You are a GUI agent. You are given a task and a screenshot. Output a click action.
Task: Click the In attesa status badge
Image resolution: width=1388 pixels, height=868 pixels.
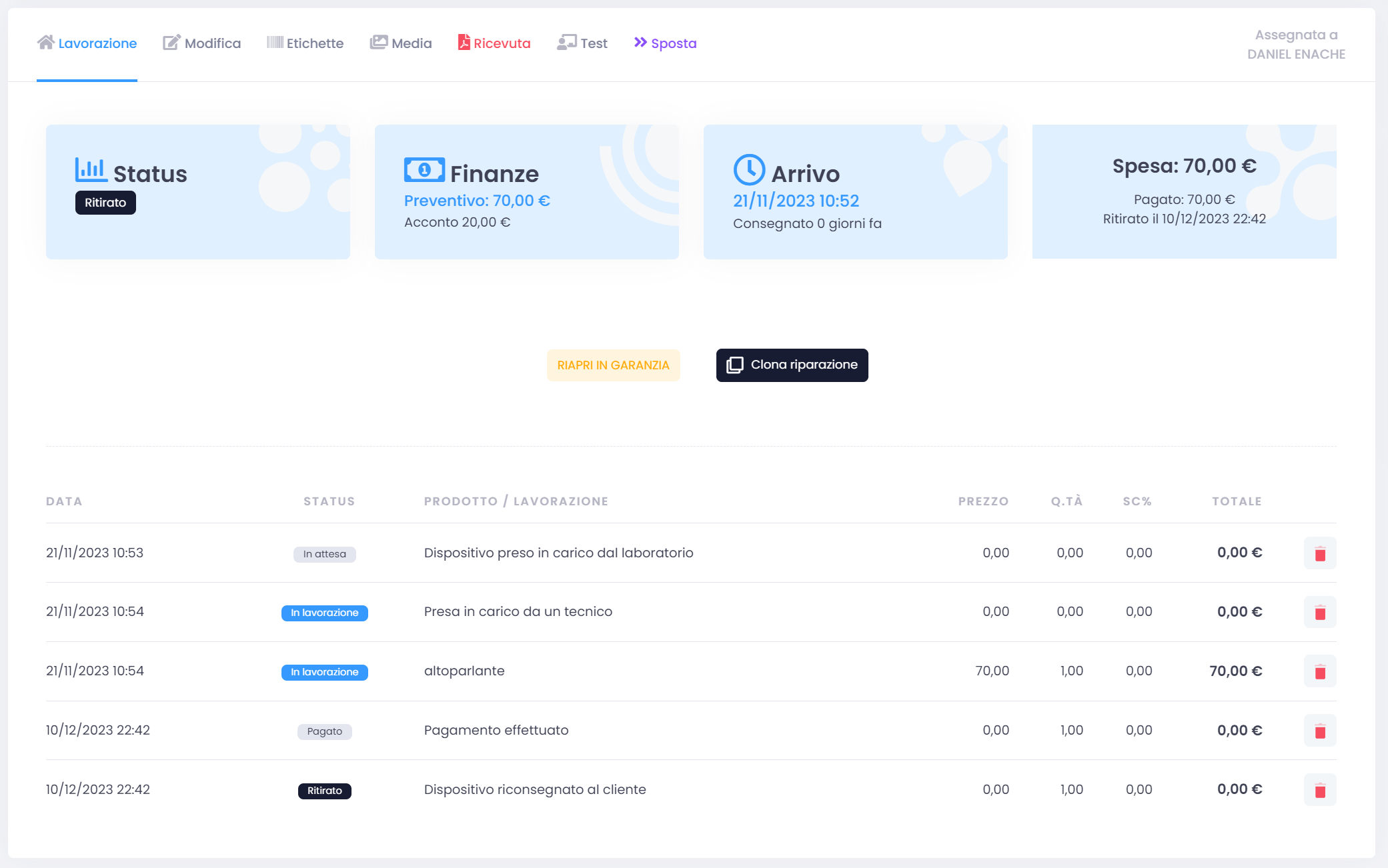pos(324,554)
